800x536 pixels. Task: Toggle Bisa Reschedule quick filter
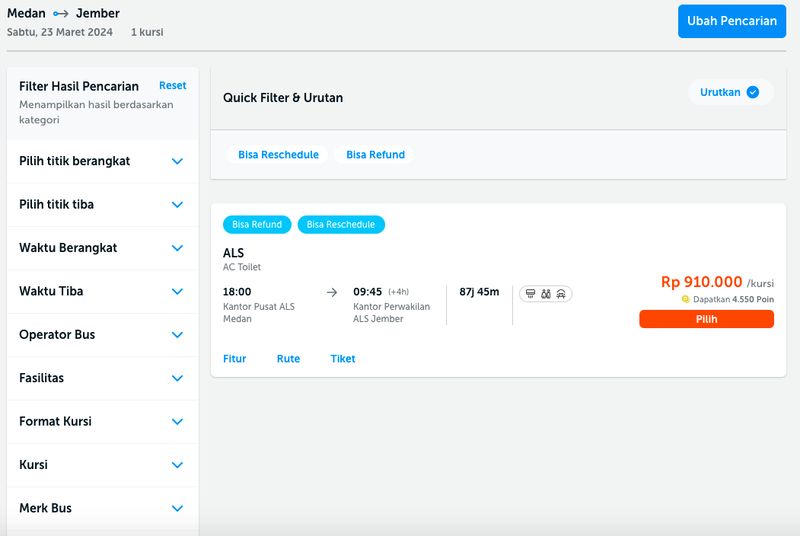278,155
